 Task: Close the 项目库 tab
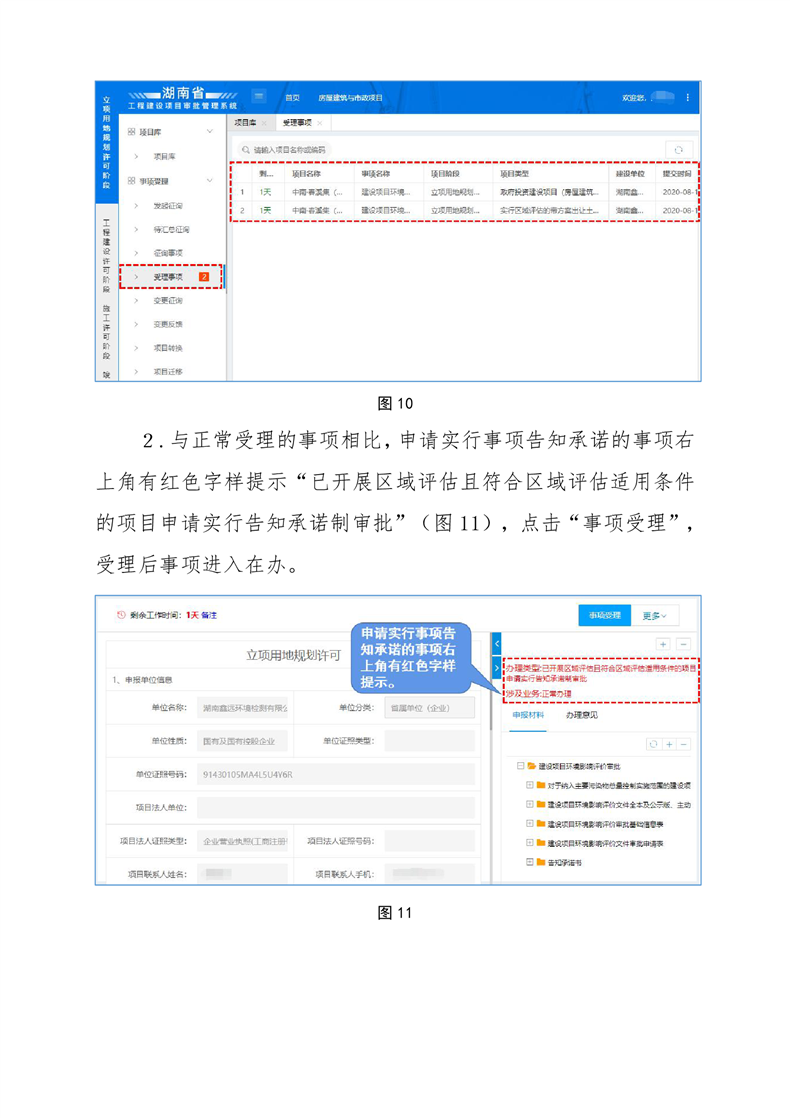264,123
